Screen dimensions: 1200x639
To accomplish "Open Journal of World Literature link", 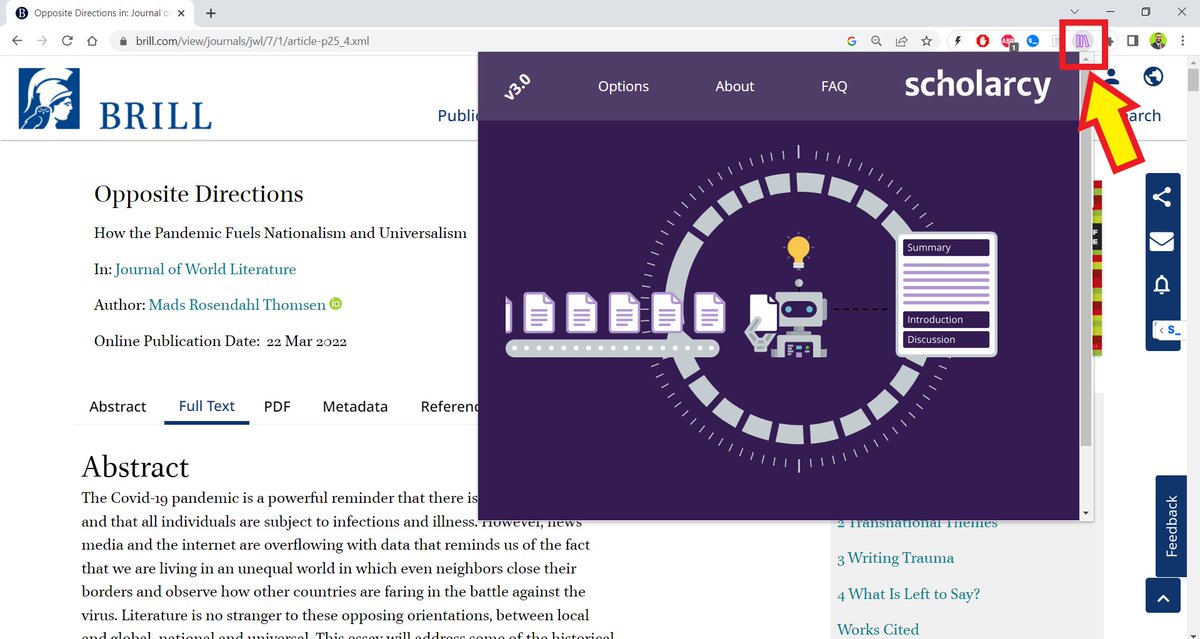I will [x=205, y=269].
